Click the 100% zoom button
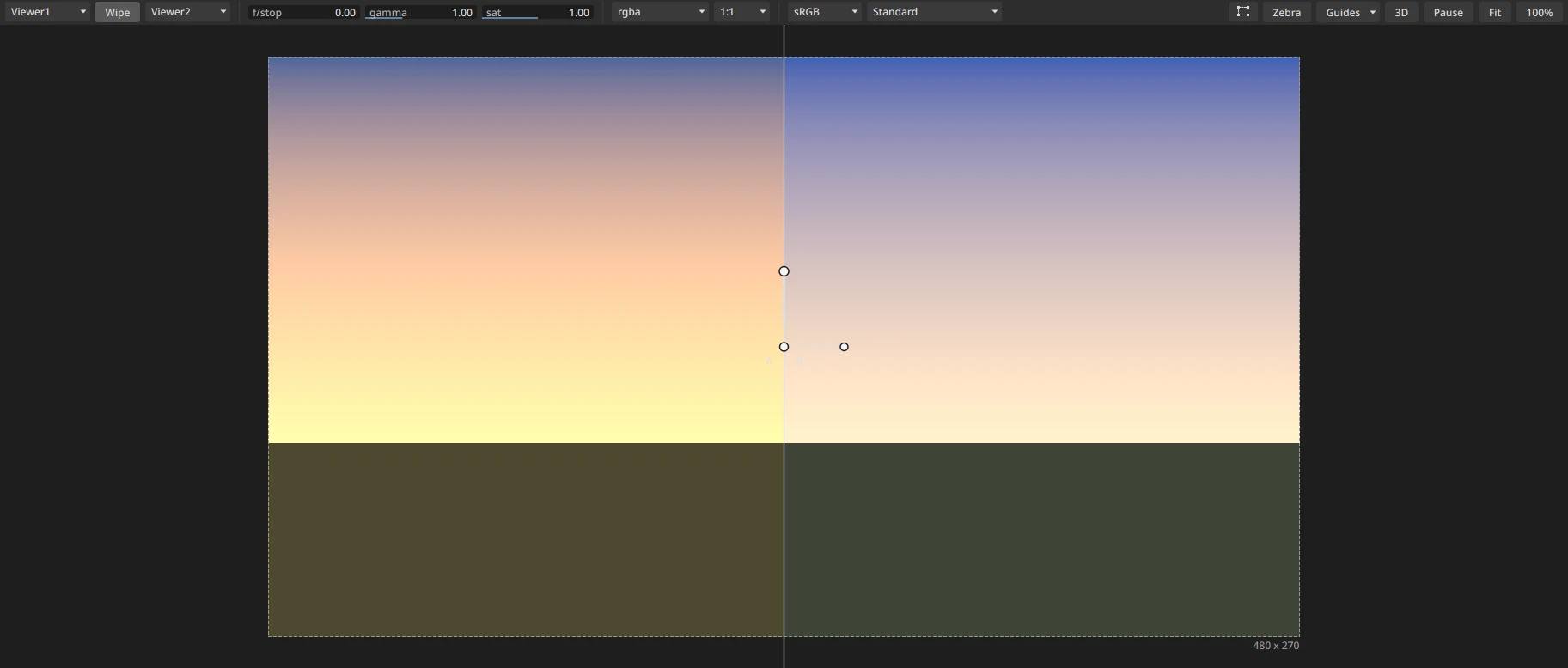 1540,12
